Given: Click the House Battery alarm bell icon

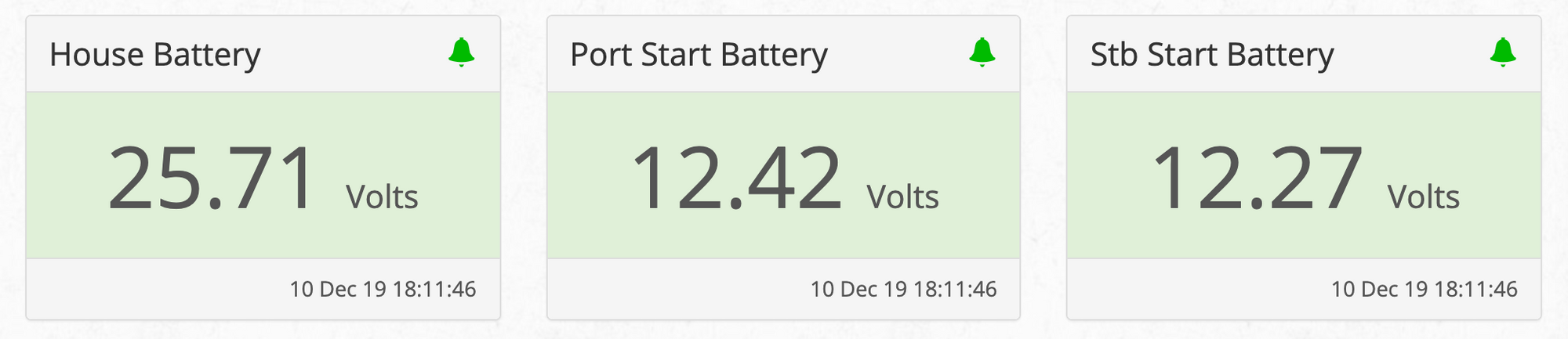Looking at the screenshot, I should point(461,52).
